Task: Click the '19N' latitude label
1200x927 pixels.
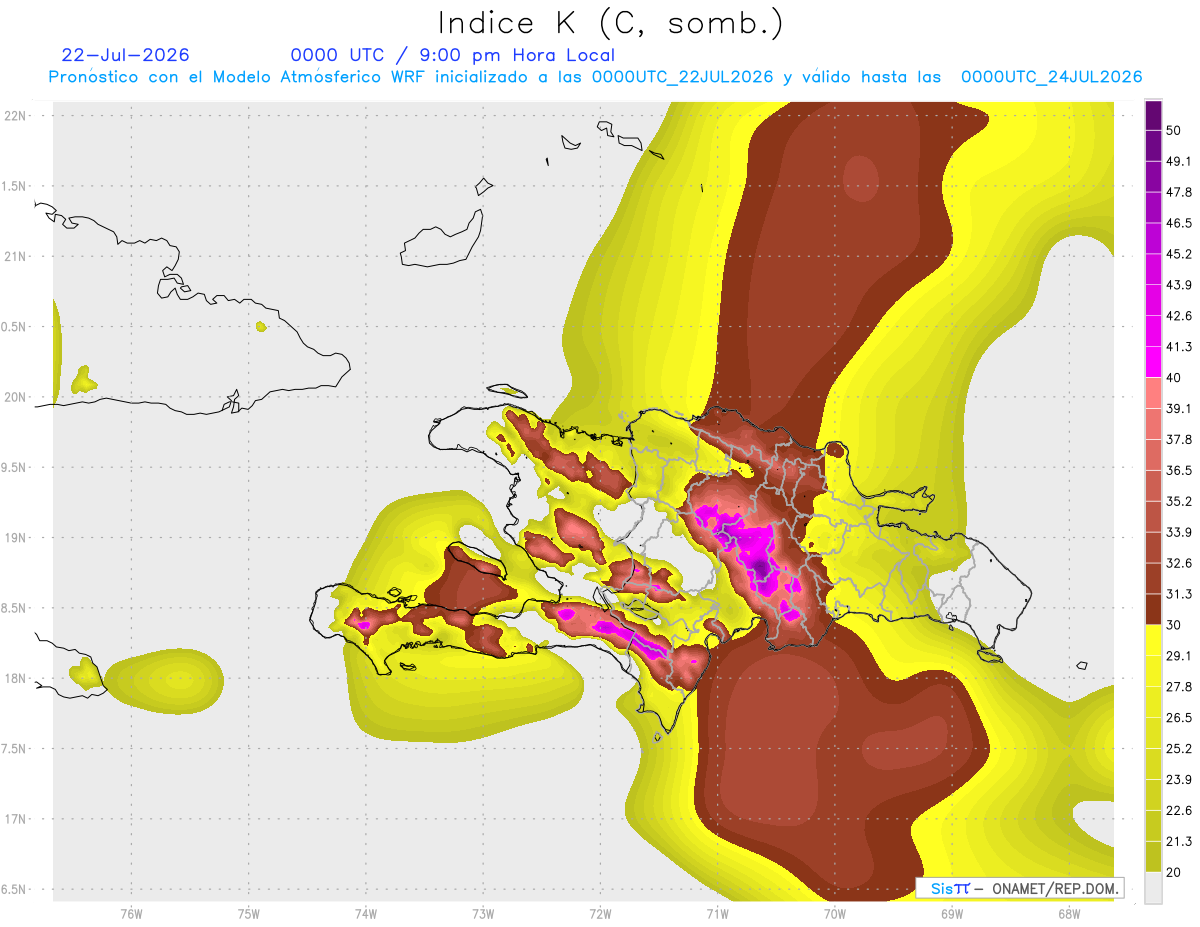Action: tap(17, 538)
